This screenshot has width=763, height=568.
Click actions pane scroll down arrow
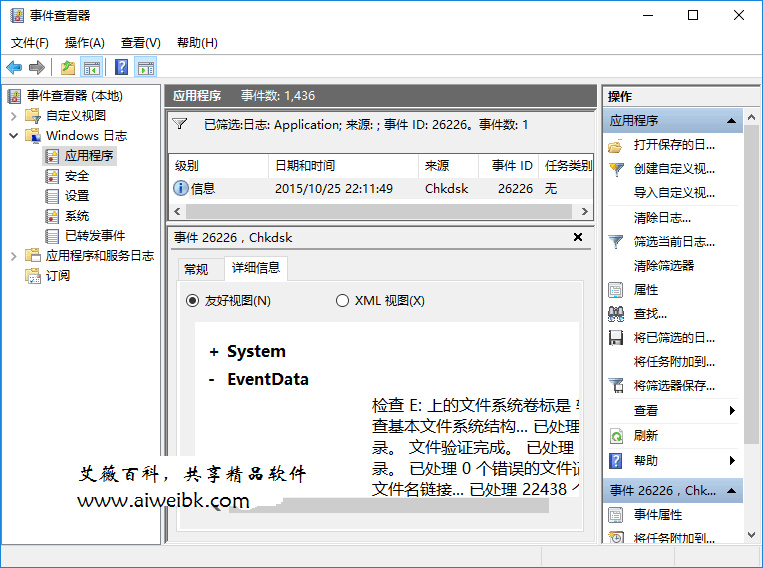(x=751, y=535)
